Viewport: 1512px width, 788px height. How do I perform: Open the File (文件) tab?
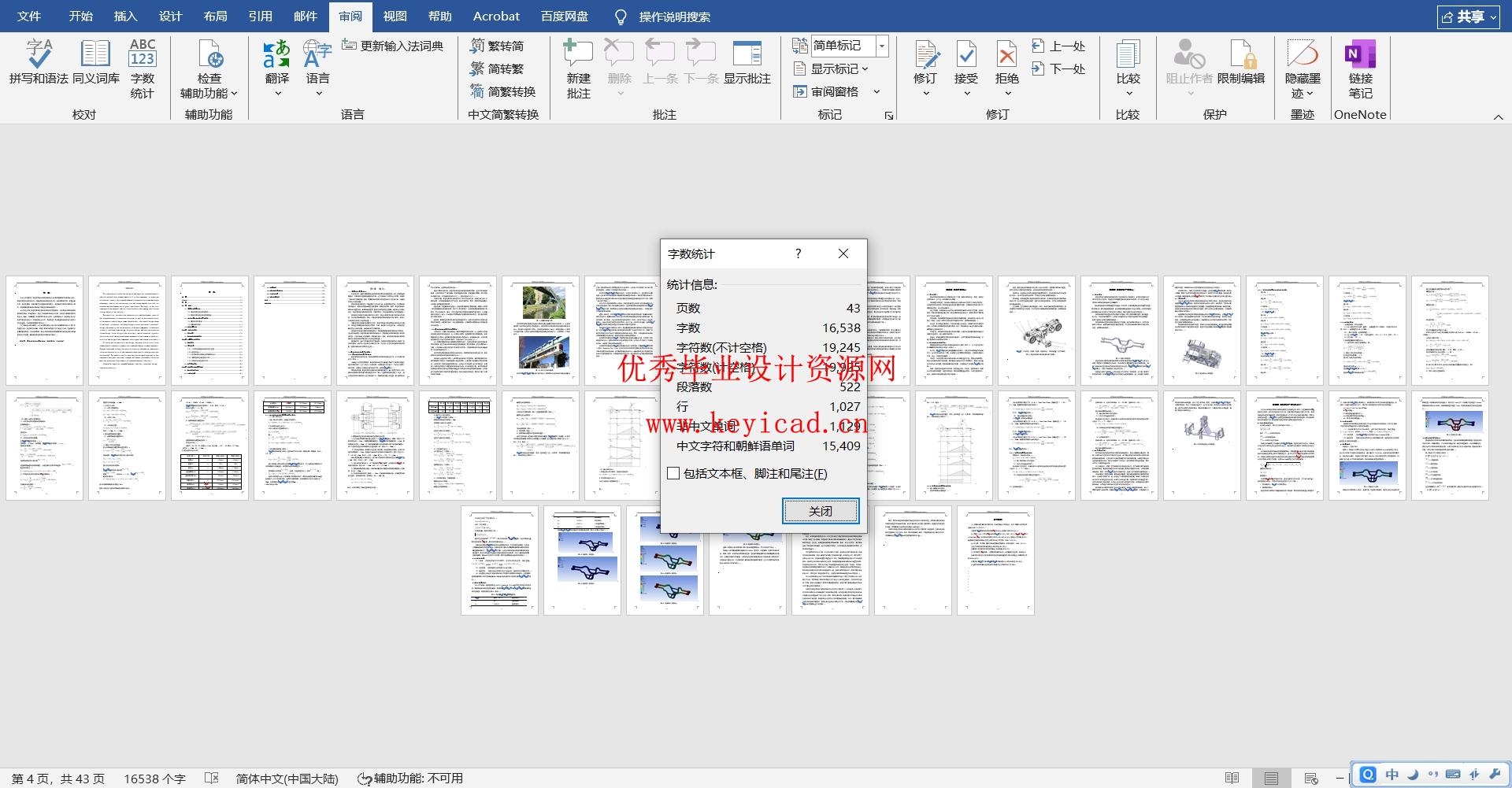pyautogui.click(x=29, y=16)
